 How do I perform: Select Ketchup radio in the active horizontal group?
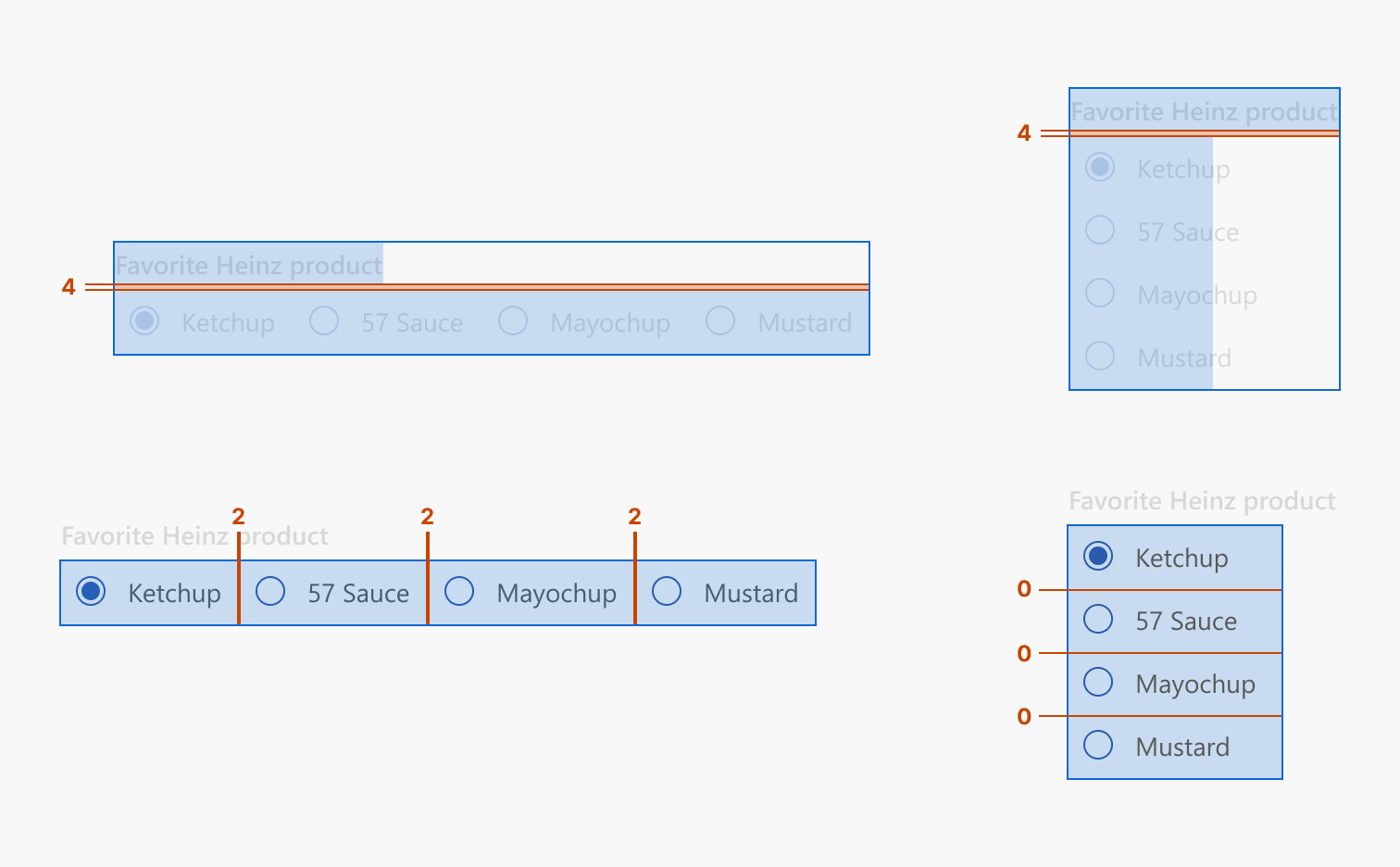pyautogui.click(x=91, y=591)
